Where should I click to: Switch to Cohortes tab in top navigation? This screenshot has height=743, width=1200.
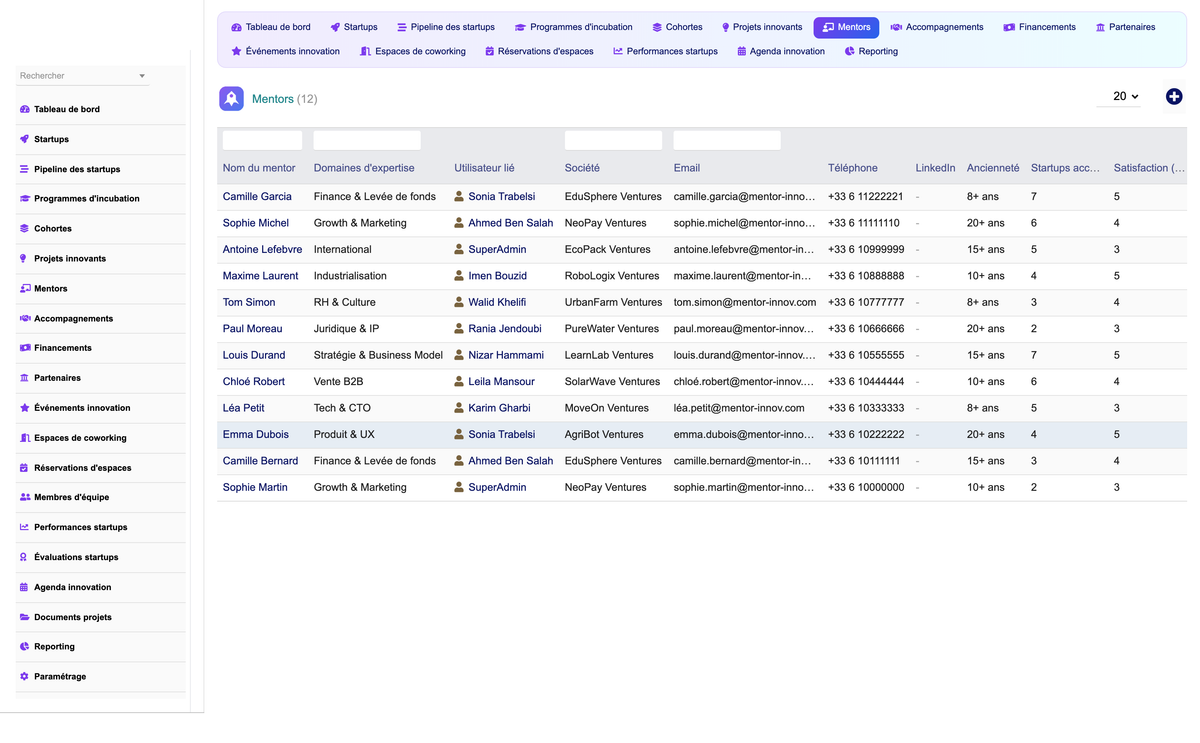coord(677,27)
